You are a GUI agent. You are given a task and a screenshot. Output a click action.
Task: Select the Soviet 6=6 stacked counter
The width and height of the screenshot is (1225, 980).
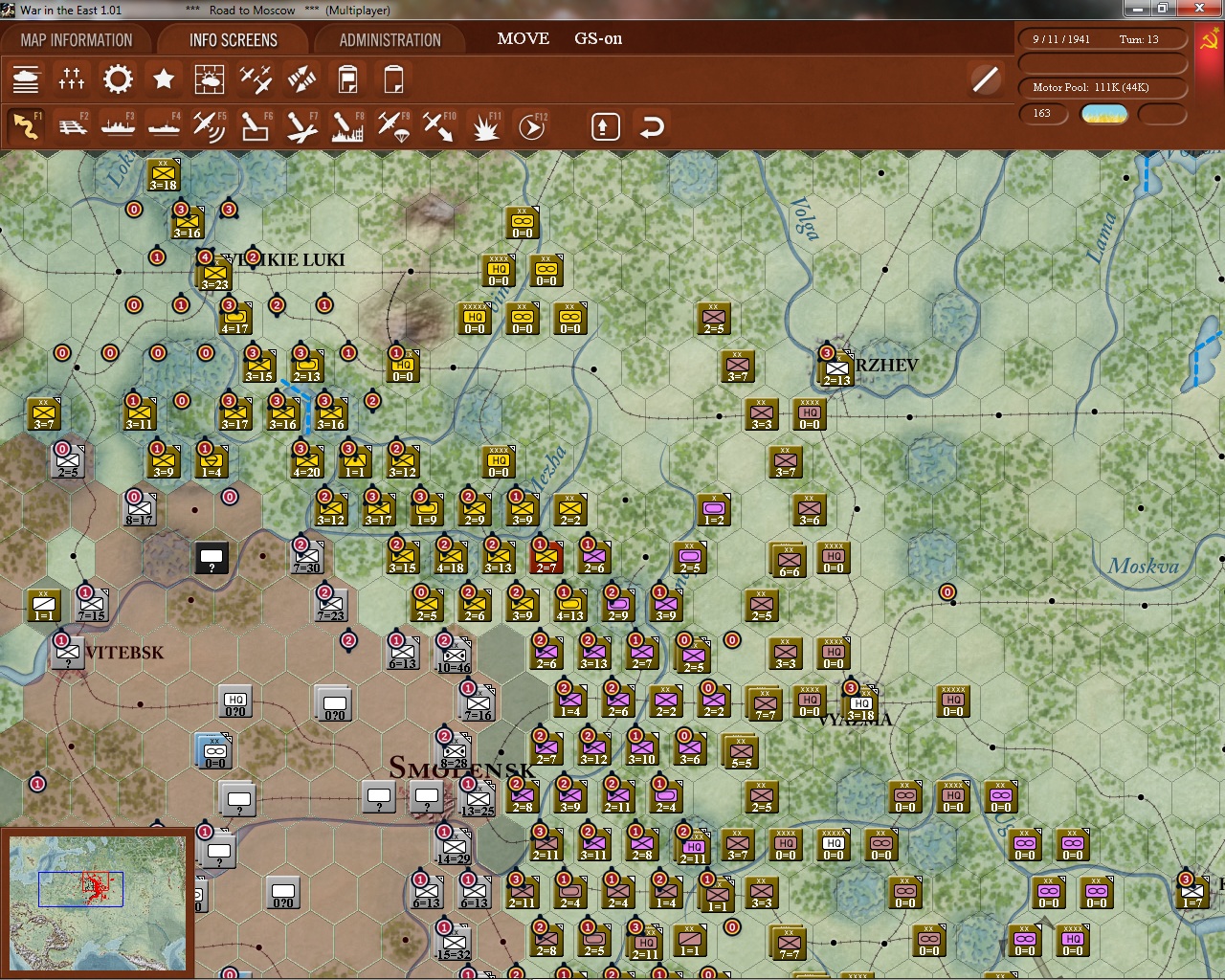coord(788,560)
